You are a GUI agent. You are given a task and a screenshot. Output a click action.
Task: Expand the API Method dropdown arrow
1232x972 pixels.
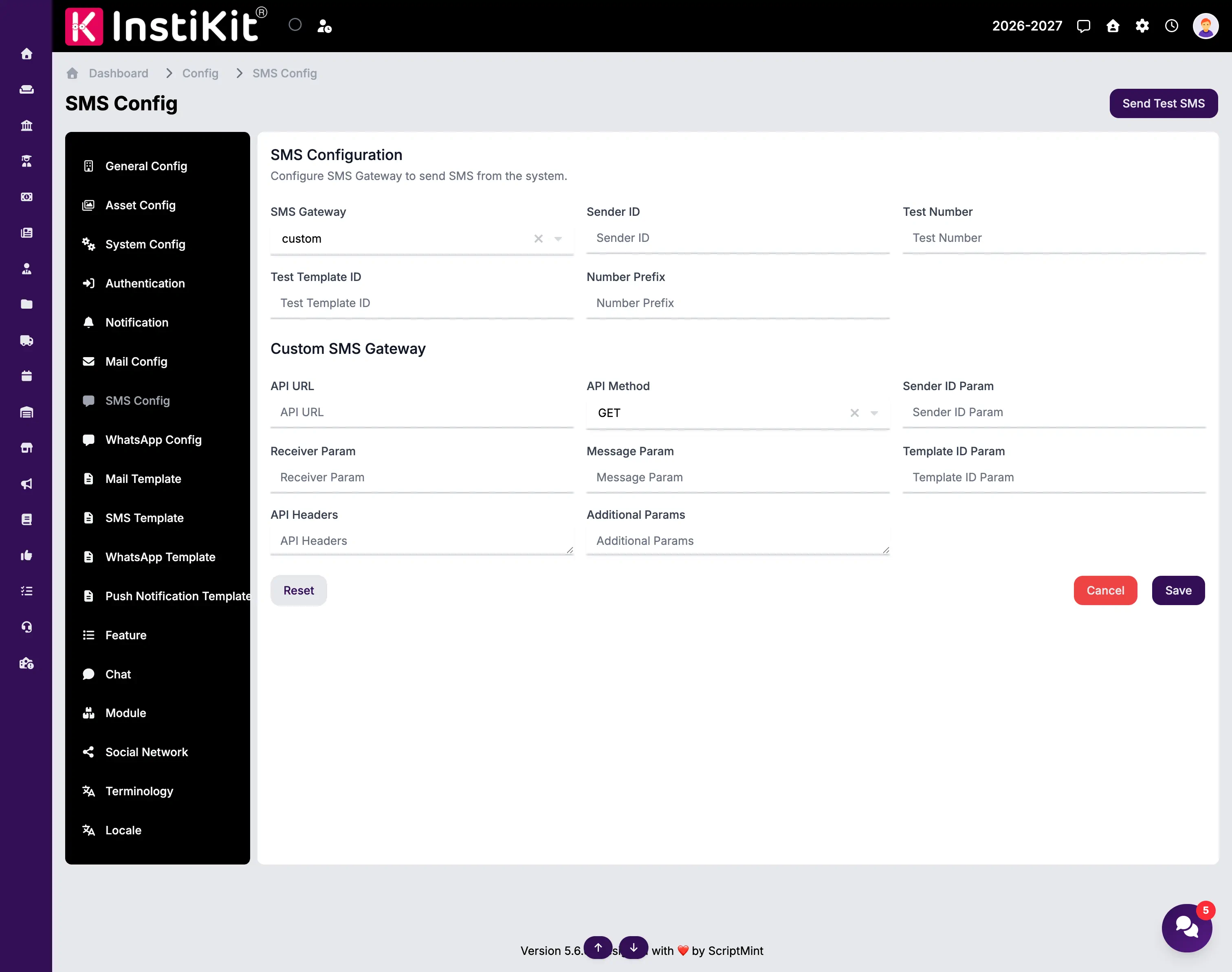pyautogui.click(x=874, y=413)
